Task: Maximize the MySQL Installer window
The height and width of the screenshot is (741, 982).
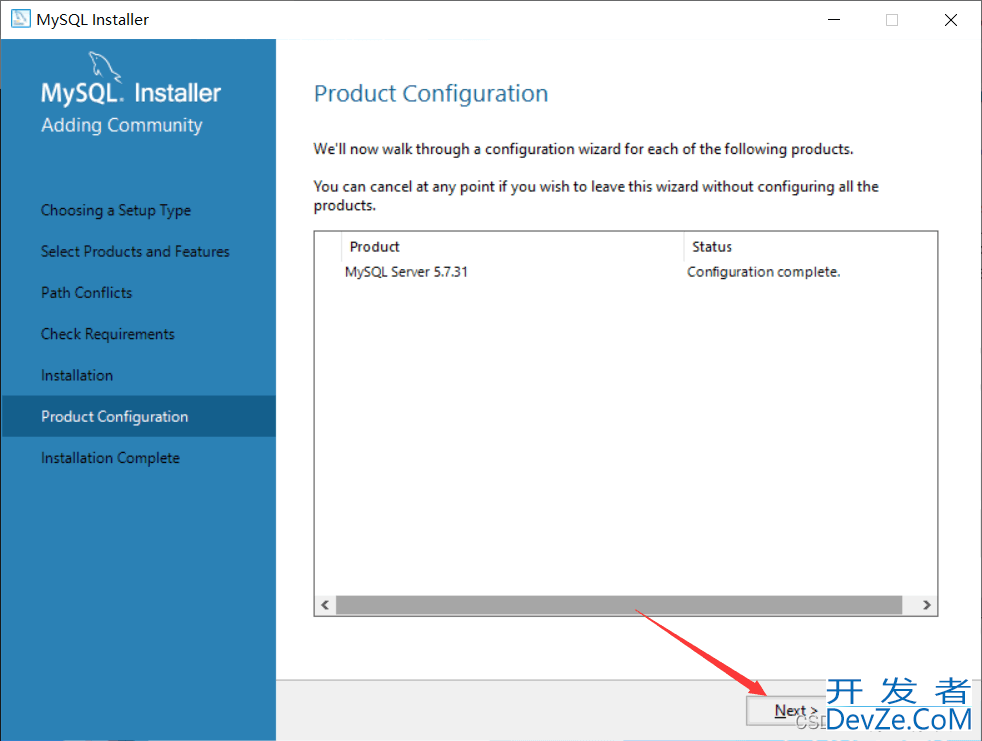Action: coord(892,19)
